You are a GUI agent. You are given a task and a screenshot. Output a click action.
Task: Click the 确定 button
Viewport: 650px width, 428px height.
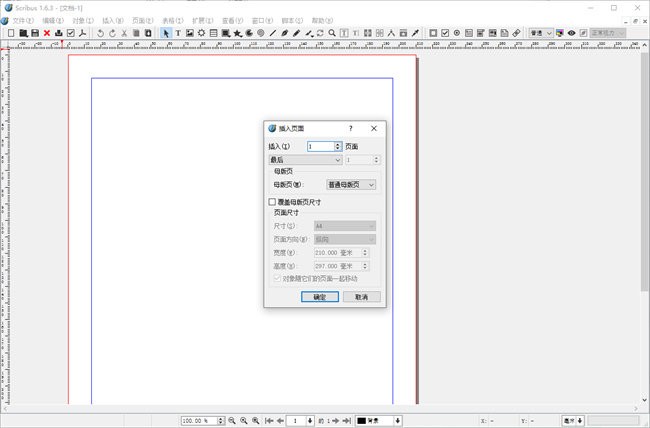coord(319,297)
